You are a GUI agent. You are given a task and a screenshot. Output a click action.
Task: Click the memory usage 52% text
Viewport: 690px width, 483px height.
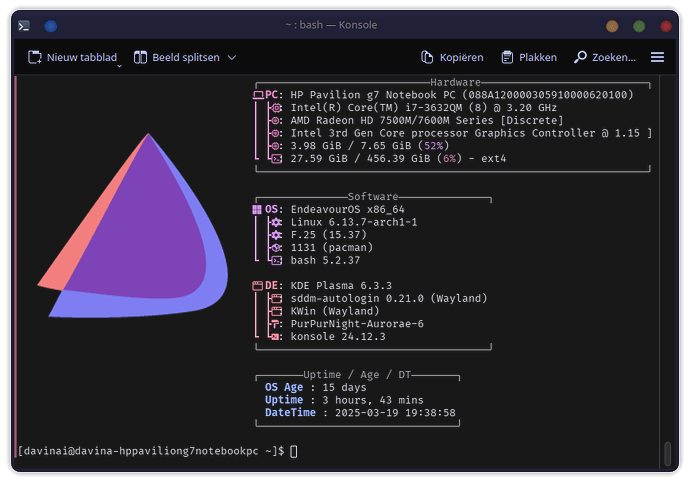coord(433,146)
